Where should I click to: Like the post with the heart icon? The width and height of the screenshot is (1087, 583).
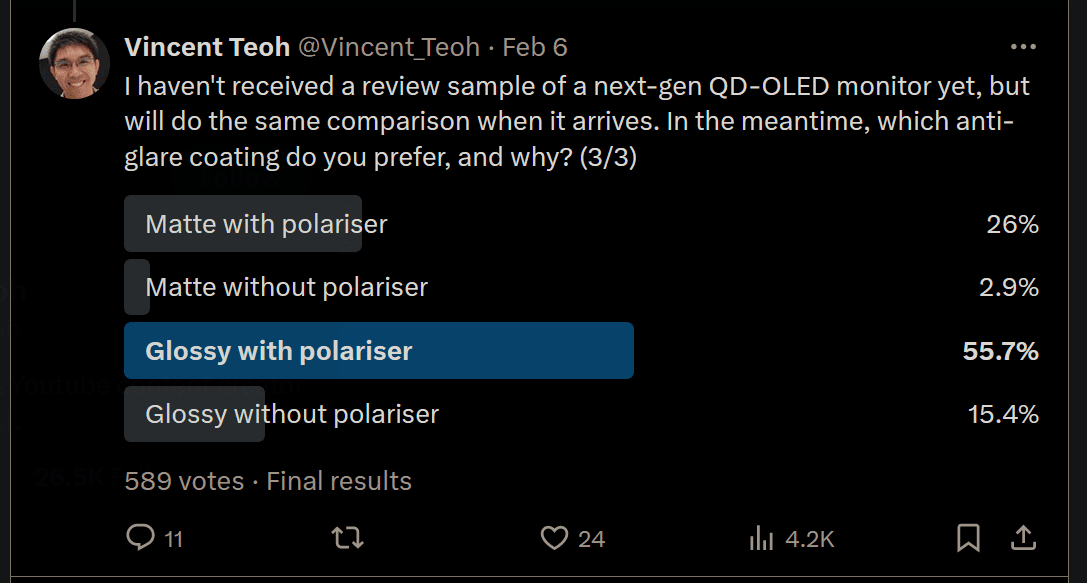tap(554, 538)
